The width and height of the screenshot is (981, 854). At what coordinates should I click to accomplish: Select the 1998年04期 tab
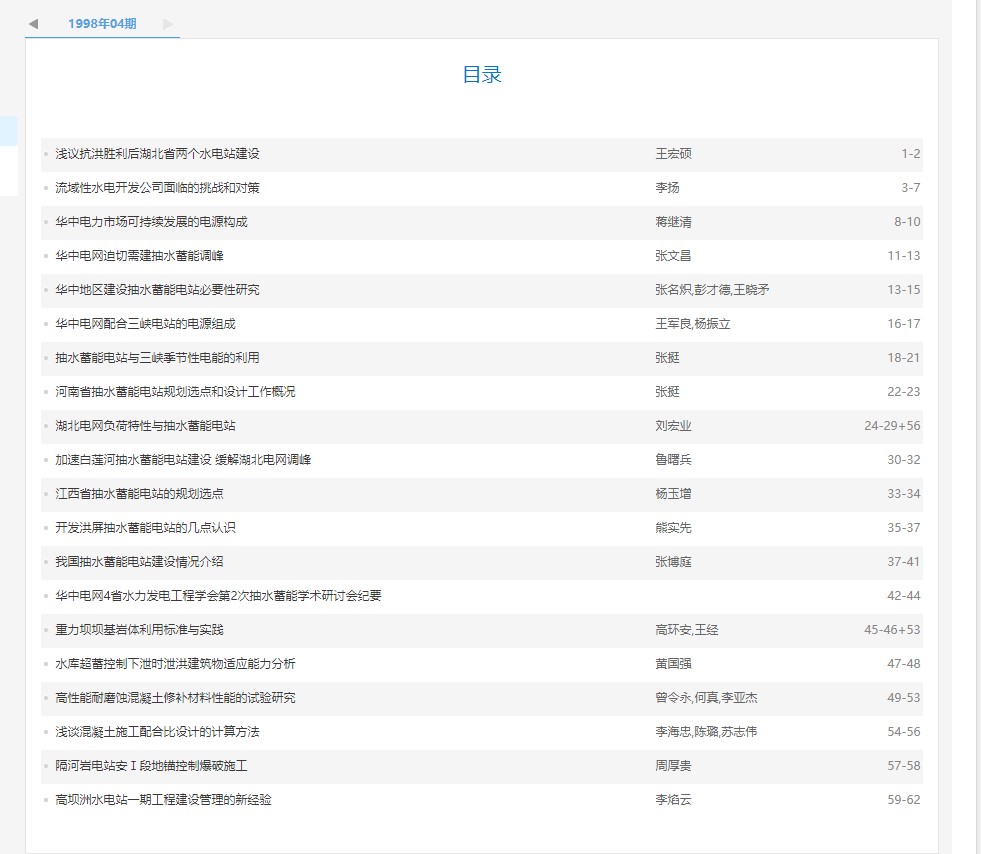point(102,24)
